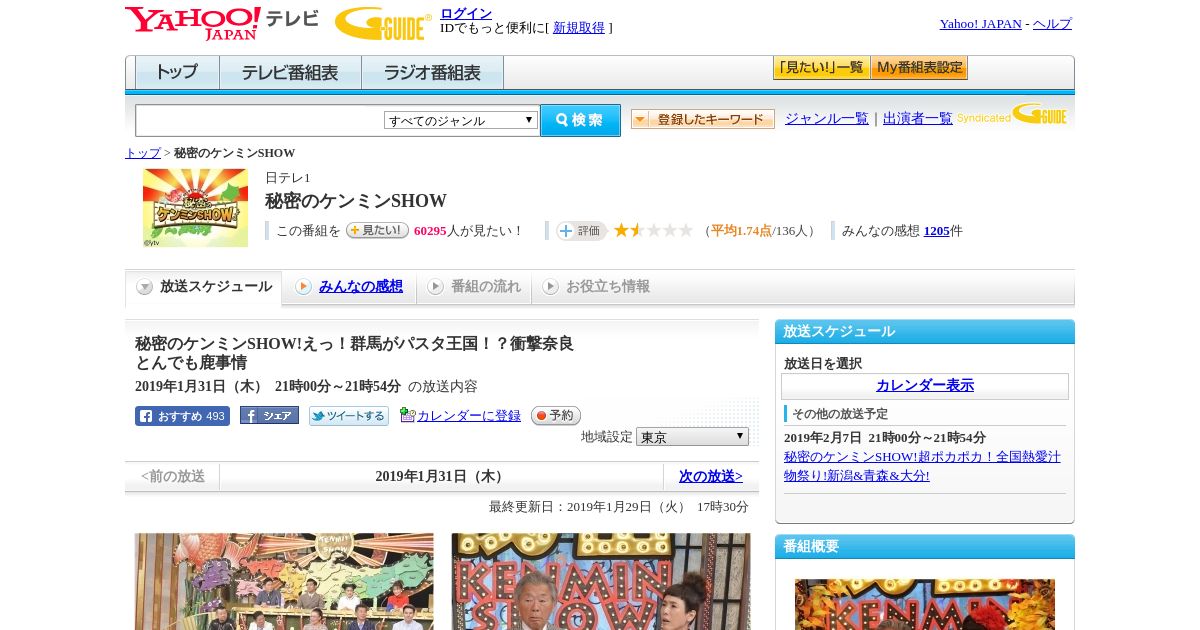Image resolution: width=1200 pixels, height=630 pixels.
Task: Click the 見たい! plus button
Action: [x=377, y=230]
